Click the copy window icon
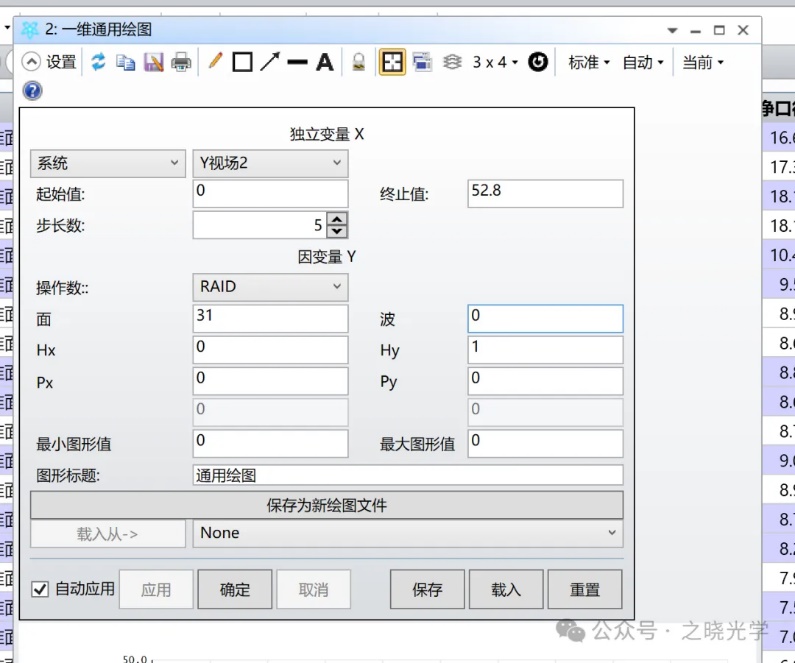 125,62
